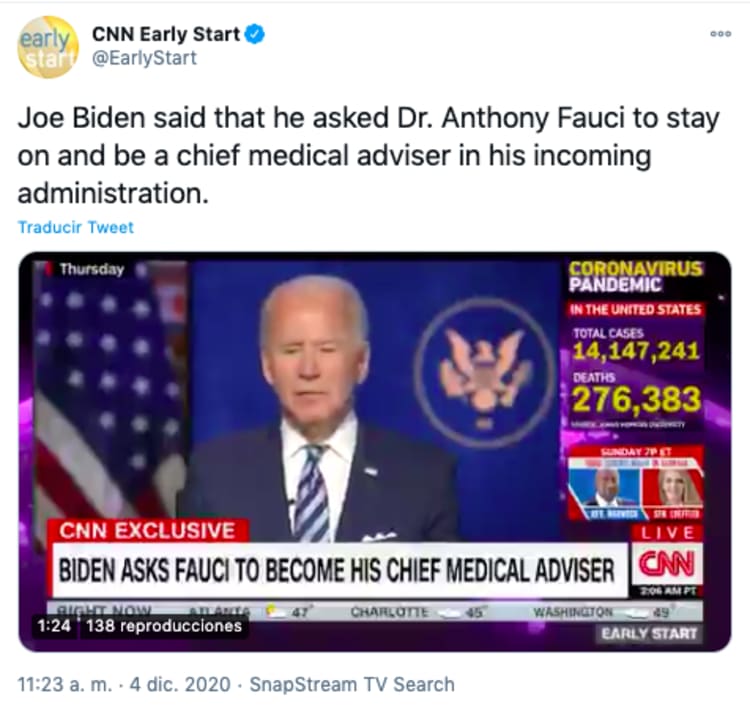
Task: Click the LIVE indicator above CNN logo
Action: [x=668, y=532]
